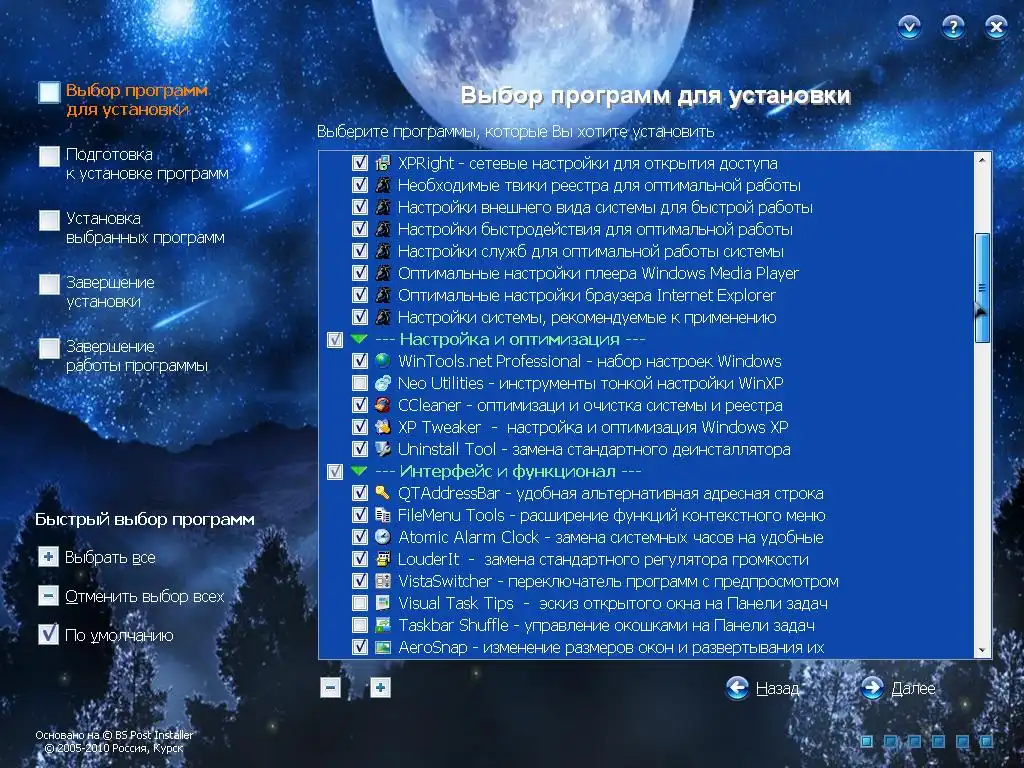Click the icon beside Internet Explorer browser settings
Viewport: 1024px width, 768px height.
[383, 295]
